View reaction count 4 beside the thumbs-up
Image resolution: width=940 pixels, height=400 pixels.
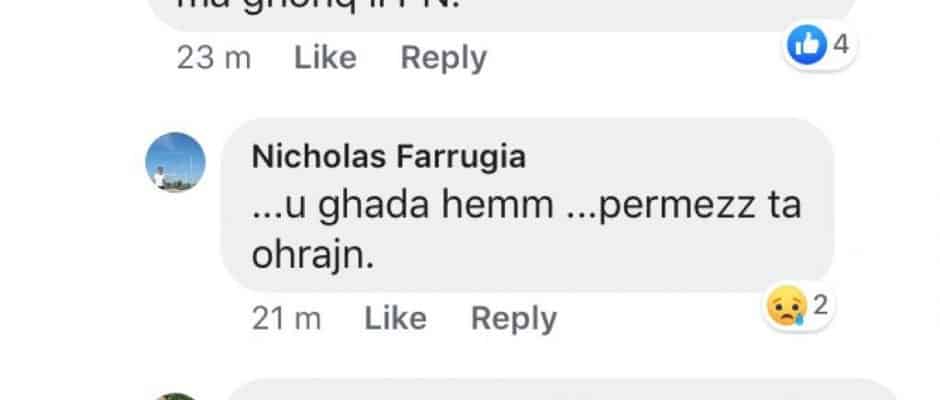[841, 44]
